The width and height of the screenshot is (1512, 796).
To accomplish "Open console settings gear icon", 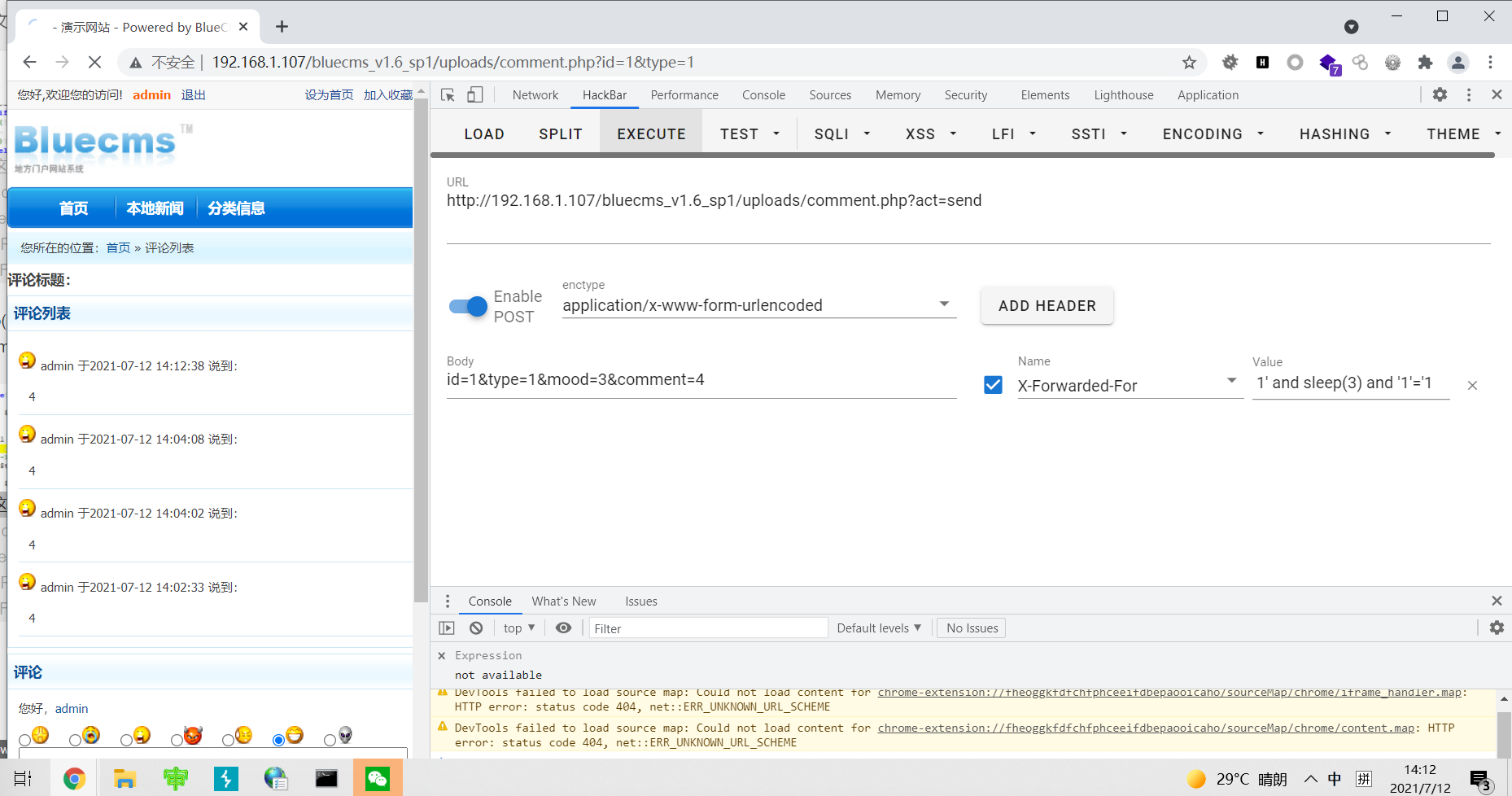I will pos(1497,628).
